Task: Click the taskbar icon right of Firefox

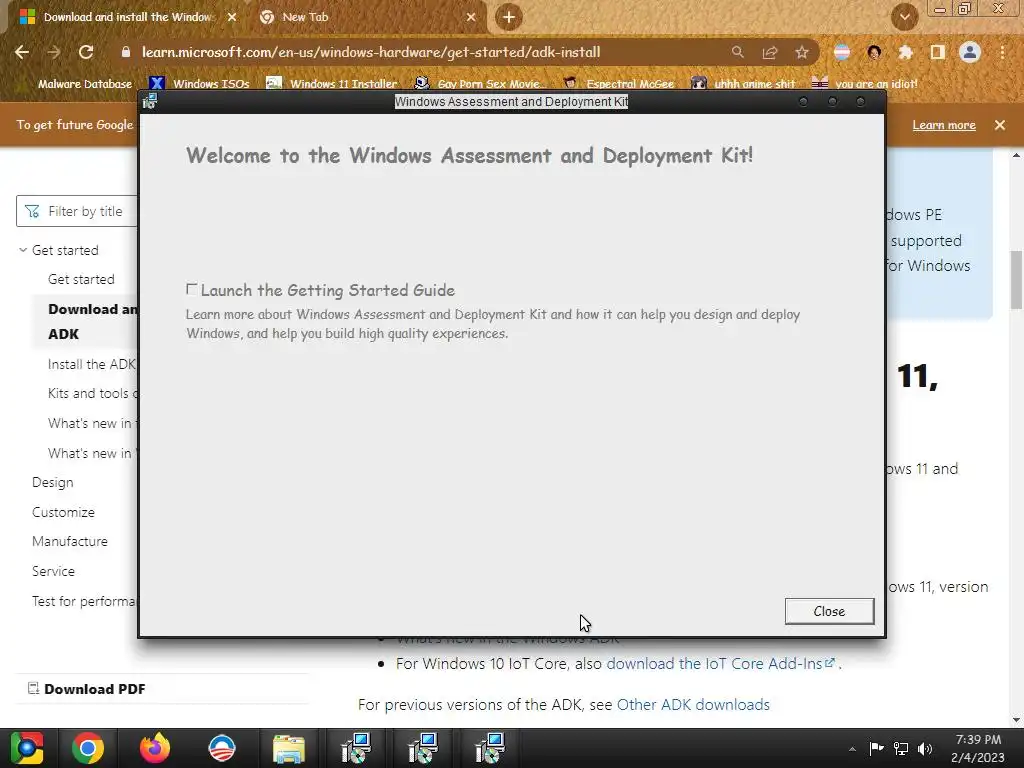Action: [221, 748]
